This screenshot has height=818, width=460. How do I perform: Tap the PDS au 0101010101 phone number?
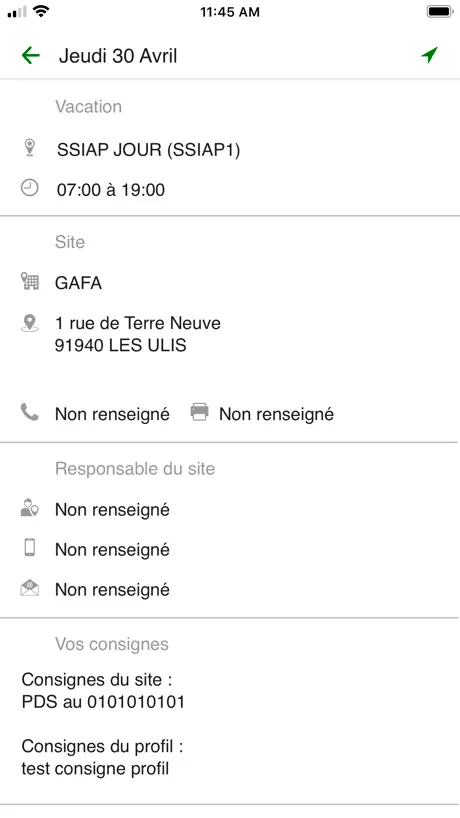[103, 702]
